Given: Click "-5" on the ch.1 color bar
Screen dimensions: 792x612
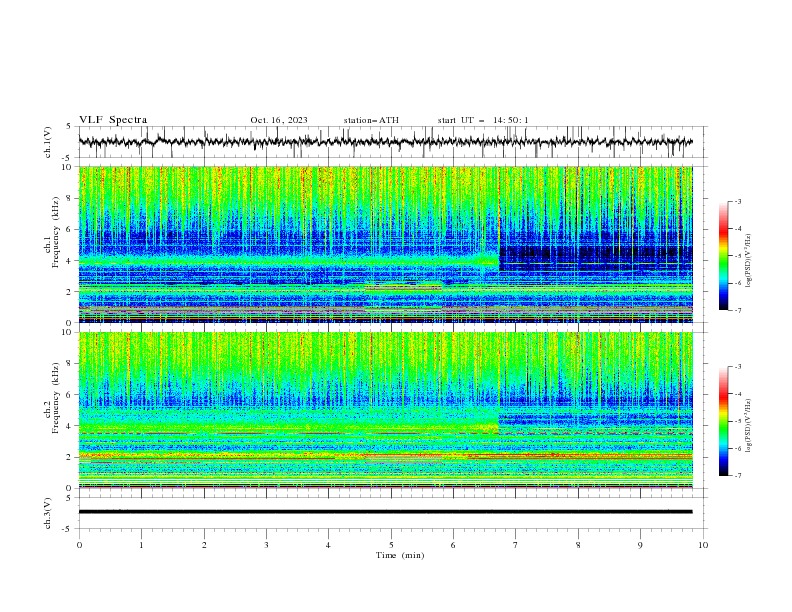Looking at the screenshot, I should click(x=737, y=256).
